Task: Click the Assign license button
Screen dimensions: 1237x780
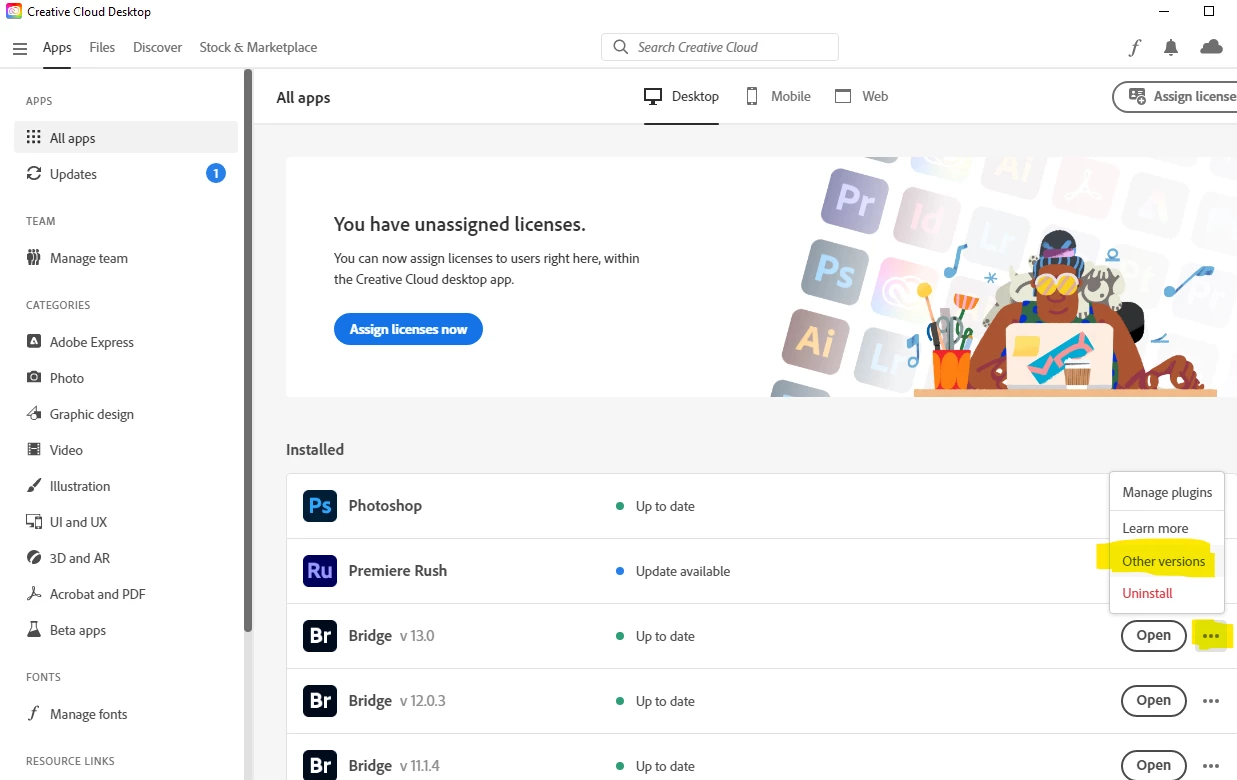Action: tap(1176, 96)
